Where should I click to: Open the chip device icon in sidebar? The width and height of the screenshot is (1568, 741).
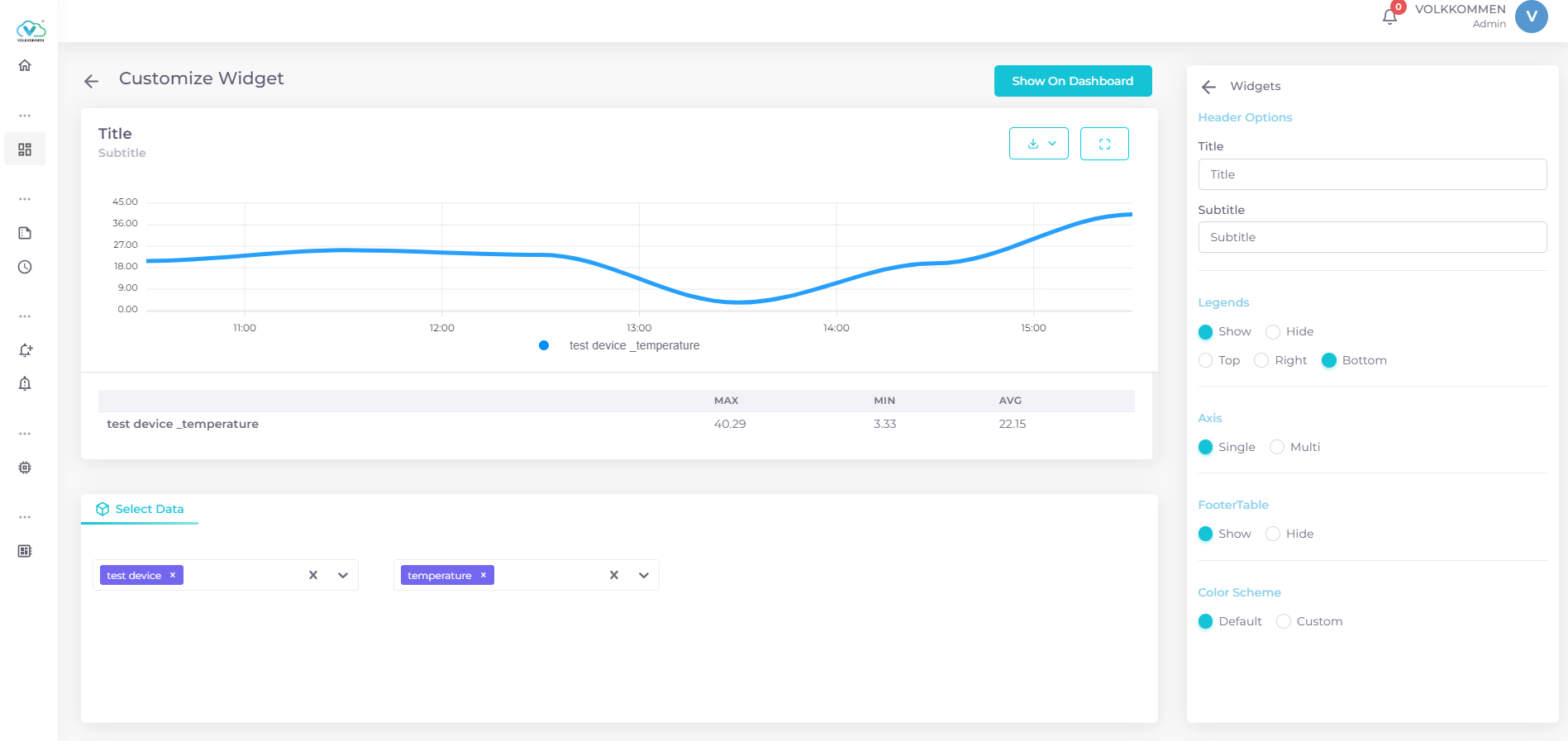point(25,468)
